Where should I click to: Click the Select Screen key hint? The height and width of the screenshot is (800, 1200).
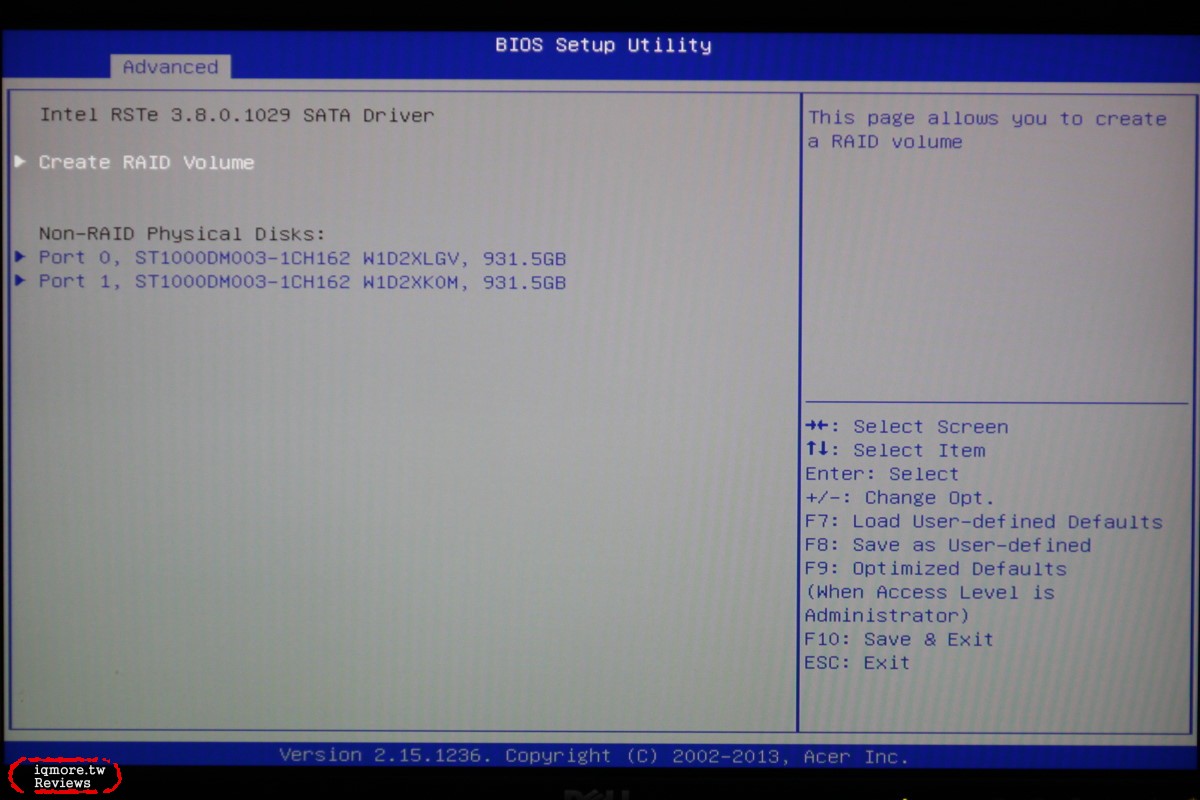click(x=906, y=427)
